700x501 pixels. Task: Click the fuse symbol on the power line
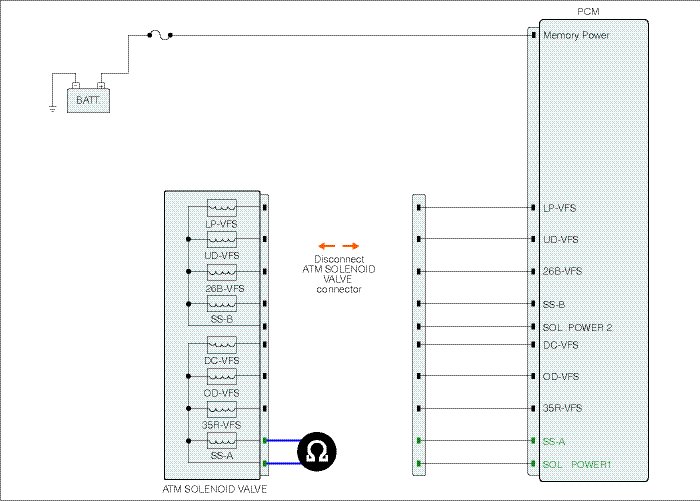160,35
